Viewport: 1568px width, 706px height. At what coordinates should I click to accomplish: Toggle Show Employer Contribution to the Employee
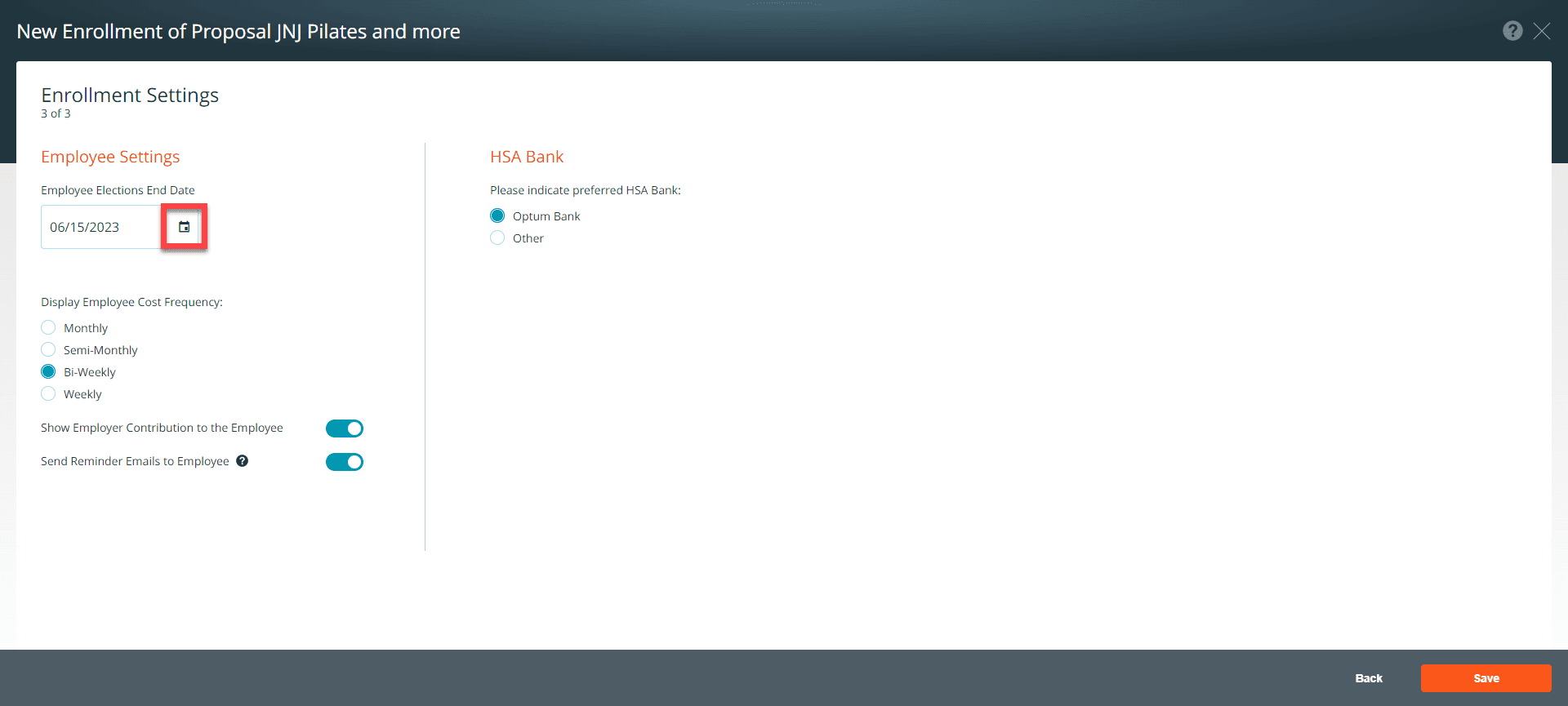pyautogui.click(x=345, y=428)
